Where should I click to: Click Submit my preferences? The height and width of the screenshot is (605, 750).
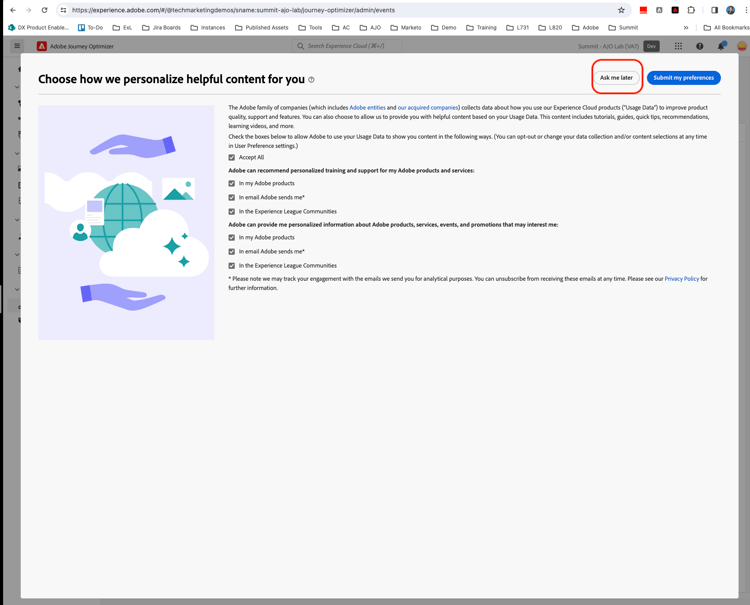click(x=684, y=77)
